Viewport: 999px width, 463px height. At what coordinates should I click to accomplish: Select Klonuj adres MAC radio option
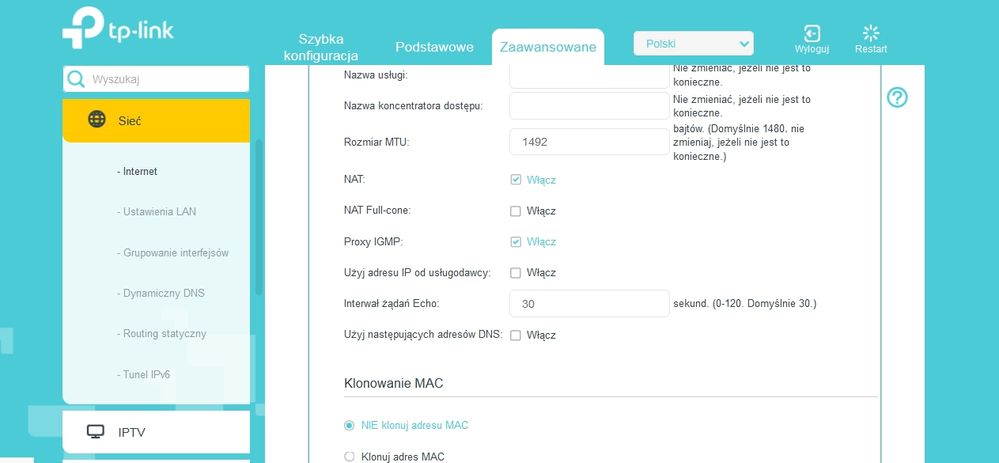pyautogui.click(x=349, y=457)
